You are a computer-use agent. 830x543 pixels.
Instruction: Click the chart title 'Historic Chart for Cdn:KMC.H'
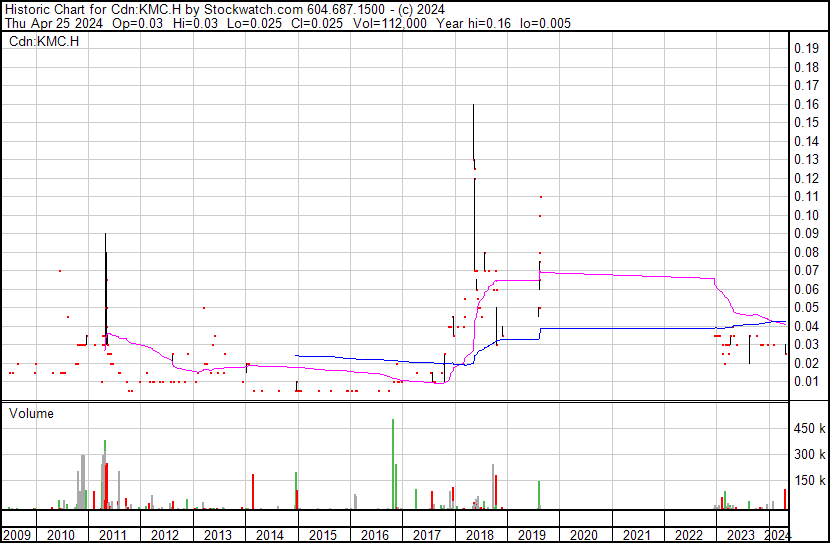coord(93,10)
